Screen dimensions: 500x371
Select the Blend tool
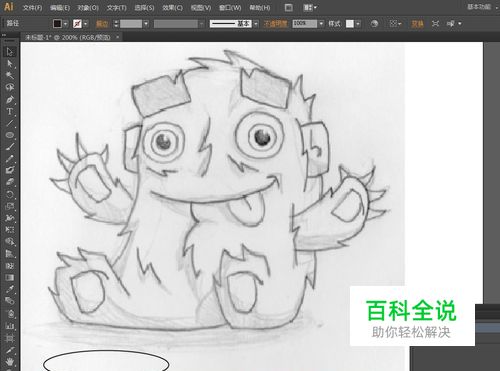tap(10, 301)
